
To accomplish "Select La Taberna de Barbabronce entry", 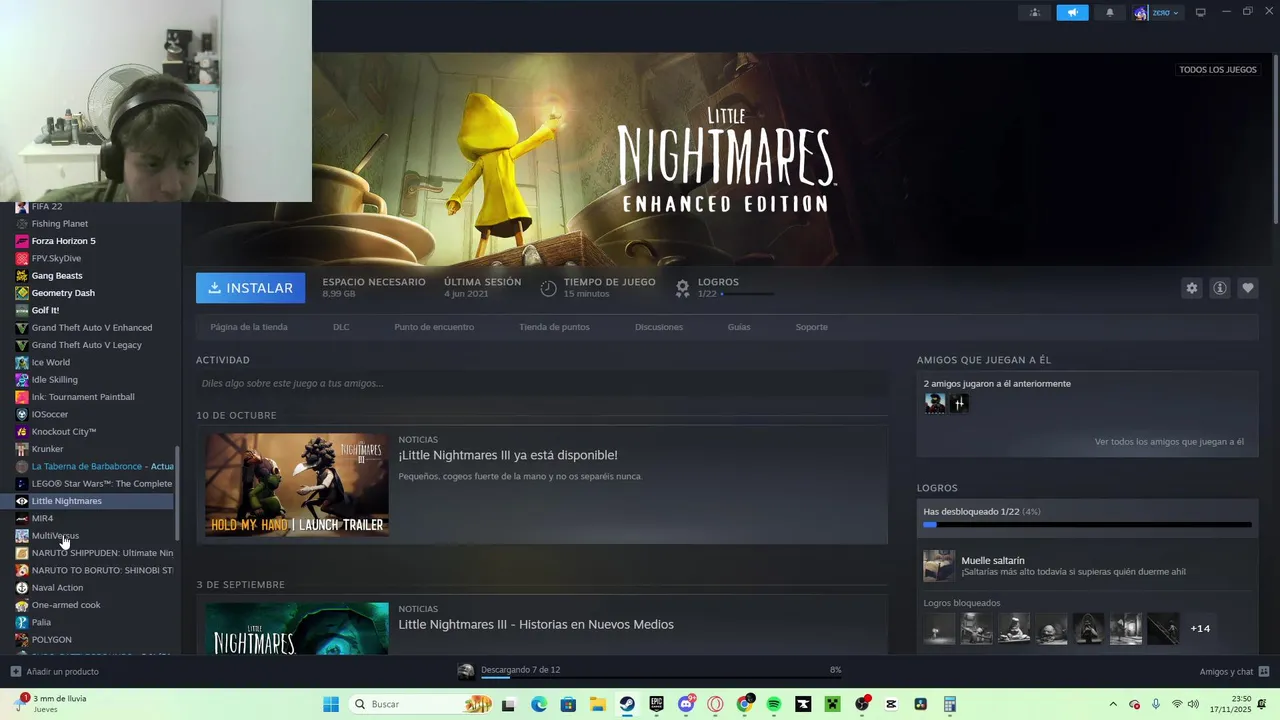I will (x=94, y=466).
